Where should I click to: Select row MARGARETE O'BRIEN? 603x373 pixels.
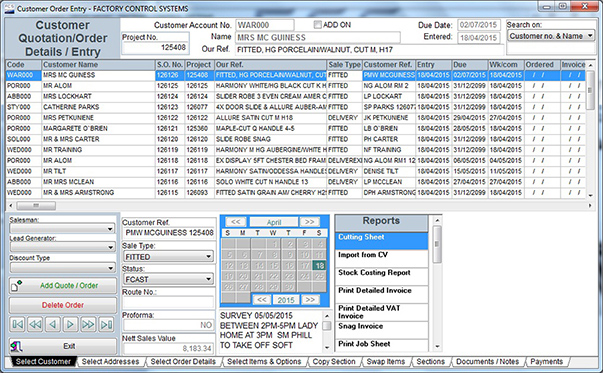(295, 128)
